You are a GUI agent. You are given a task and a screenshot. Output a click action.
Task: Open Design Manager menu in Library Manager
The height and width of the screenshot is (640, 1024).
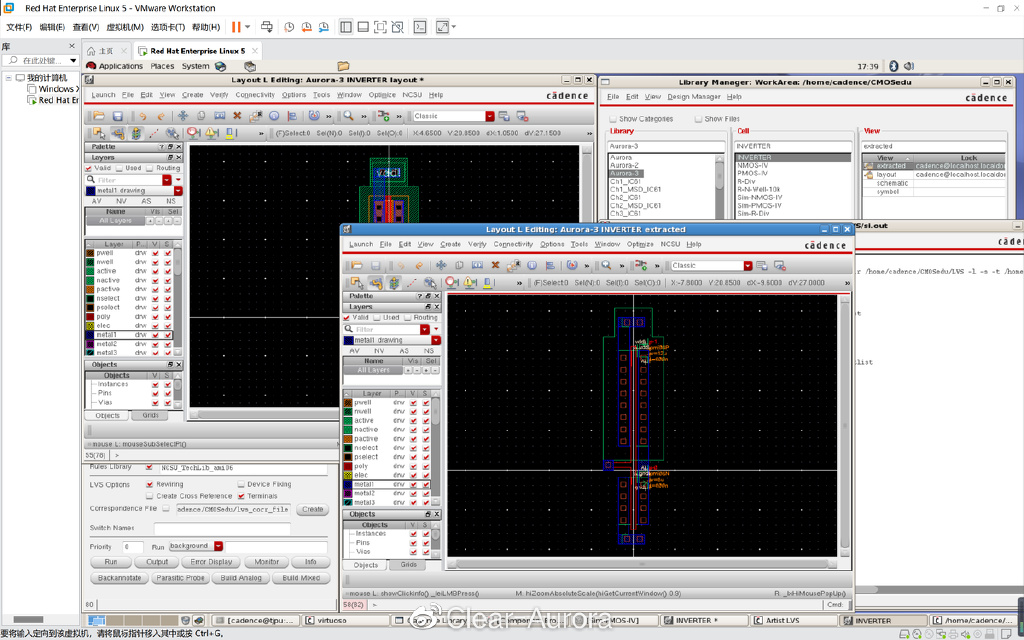[693, 97]
